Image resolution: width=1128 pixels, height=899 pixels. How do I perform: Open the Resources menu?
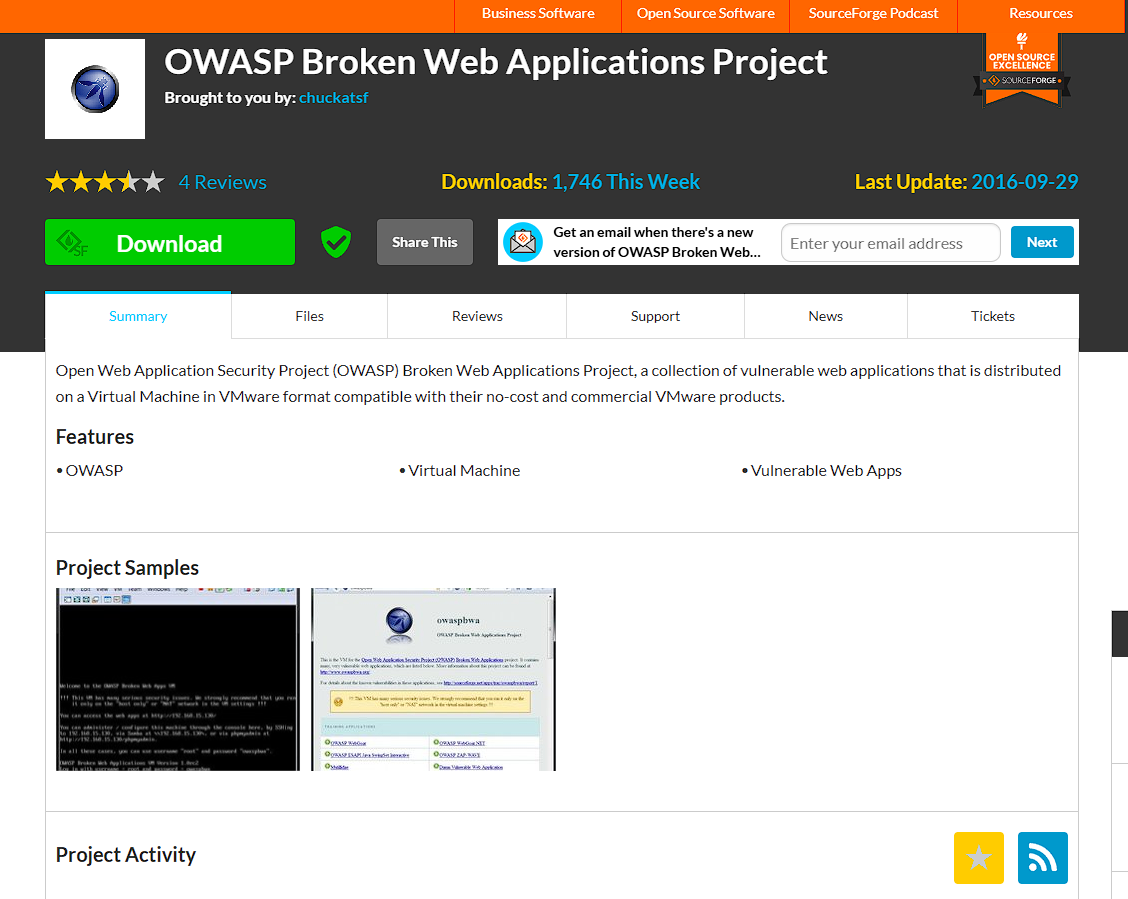[1040, 14]
